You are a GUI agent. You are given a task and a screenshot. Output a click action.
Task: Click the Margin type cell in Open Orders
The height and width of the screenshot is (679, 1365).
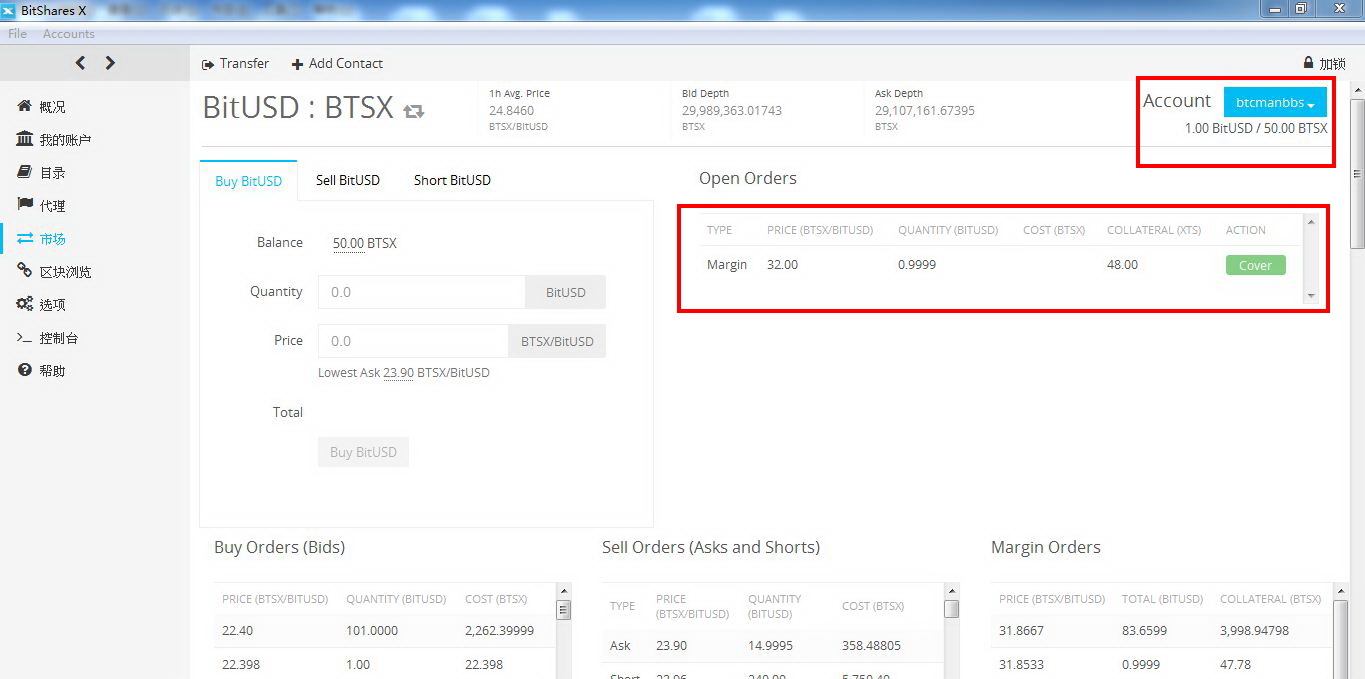727,265
